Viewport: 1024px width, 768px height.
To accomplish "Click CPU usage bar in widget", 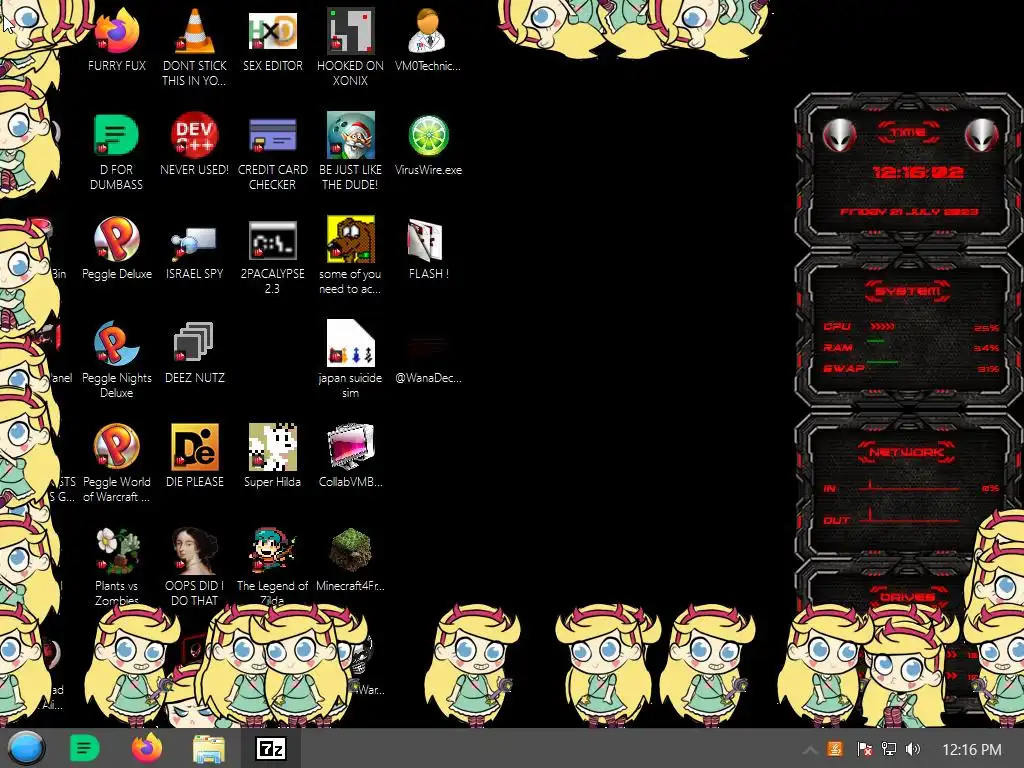I will [882, 326].
